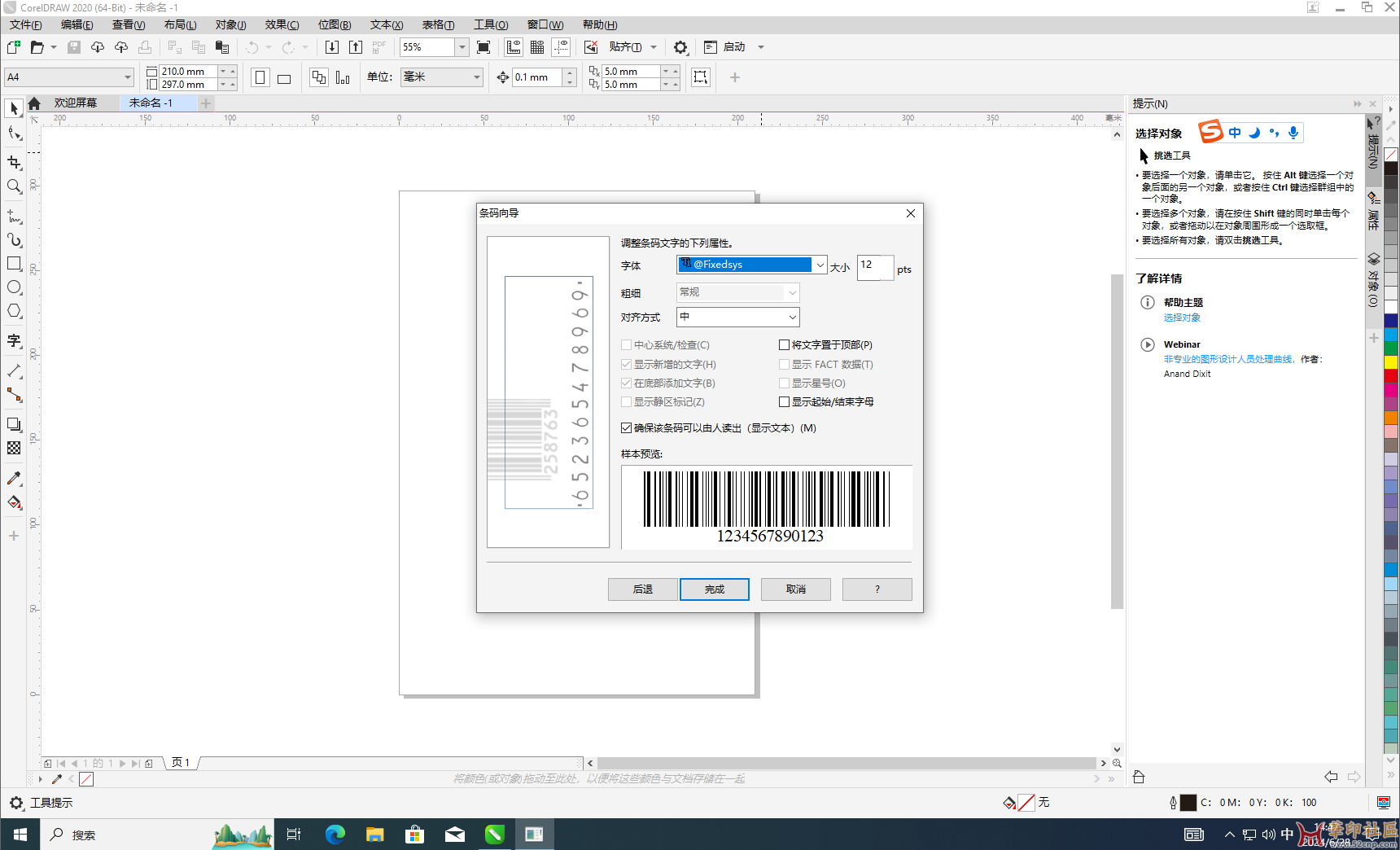The width and height of the screenshot is (1400, 850).
Task: Open the 效果(C) menu
Action: (x=282, y=24)
